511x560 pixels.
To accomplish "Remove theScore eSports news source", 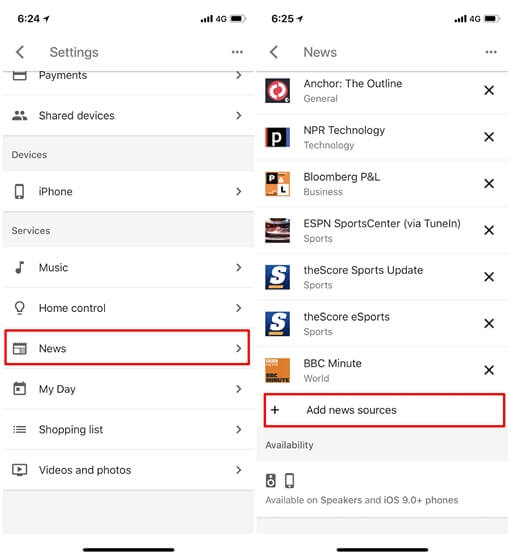I will point(489,324).
